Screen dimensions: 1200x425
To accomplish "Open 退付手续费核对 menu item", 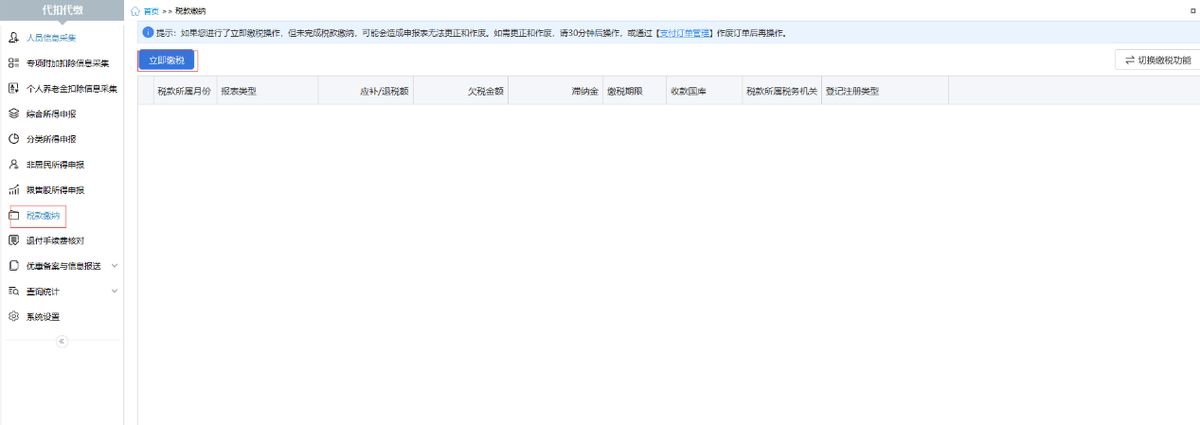I will click(54, 240).
